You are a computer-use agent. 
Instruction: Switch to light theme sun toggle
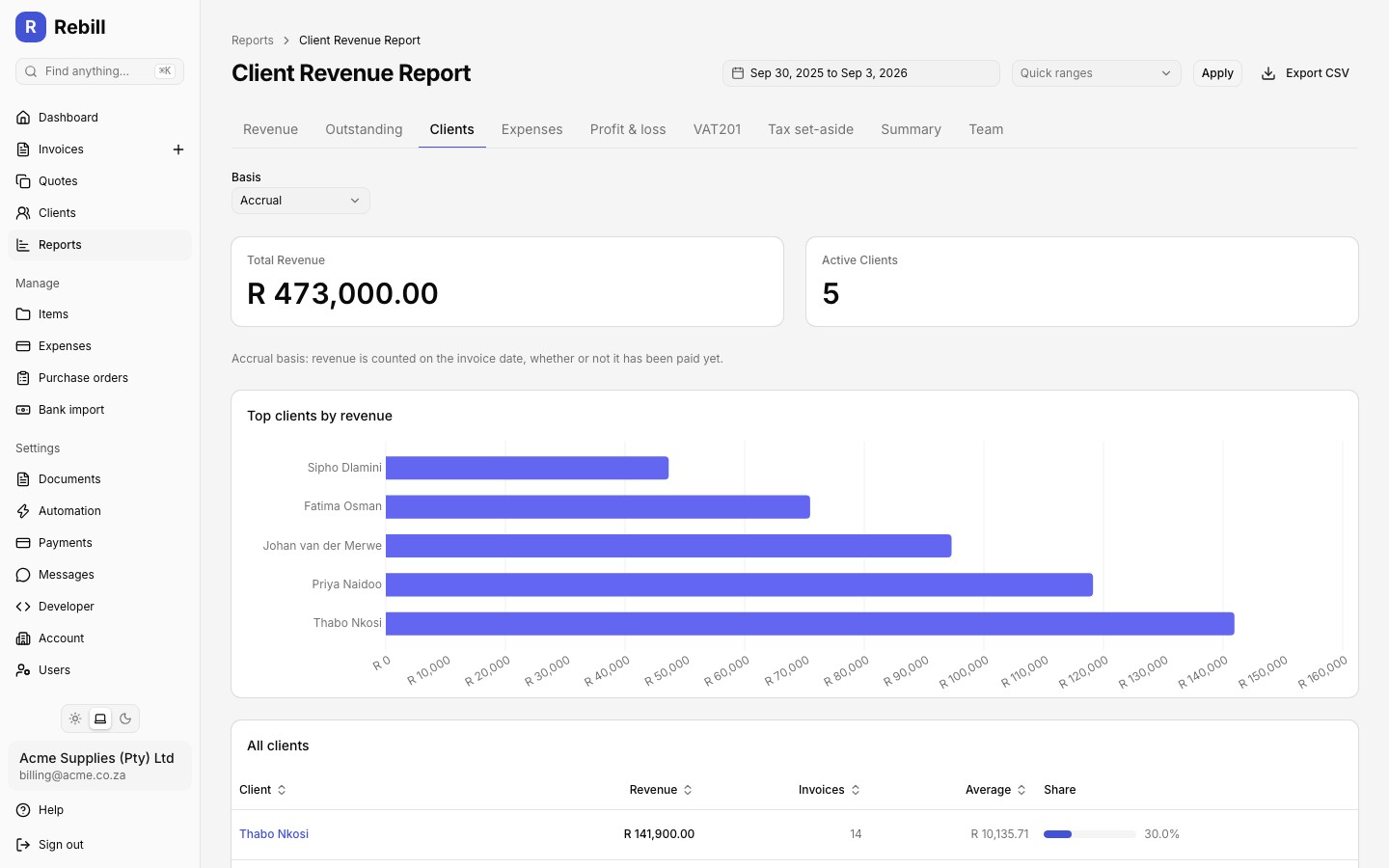click(x=75, y=719)
